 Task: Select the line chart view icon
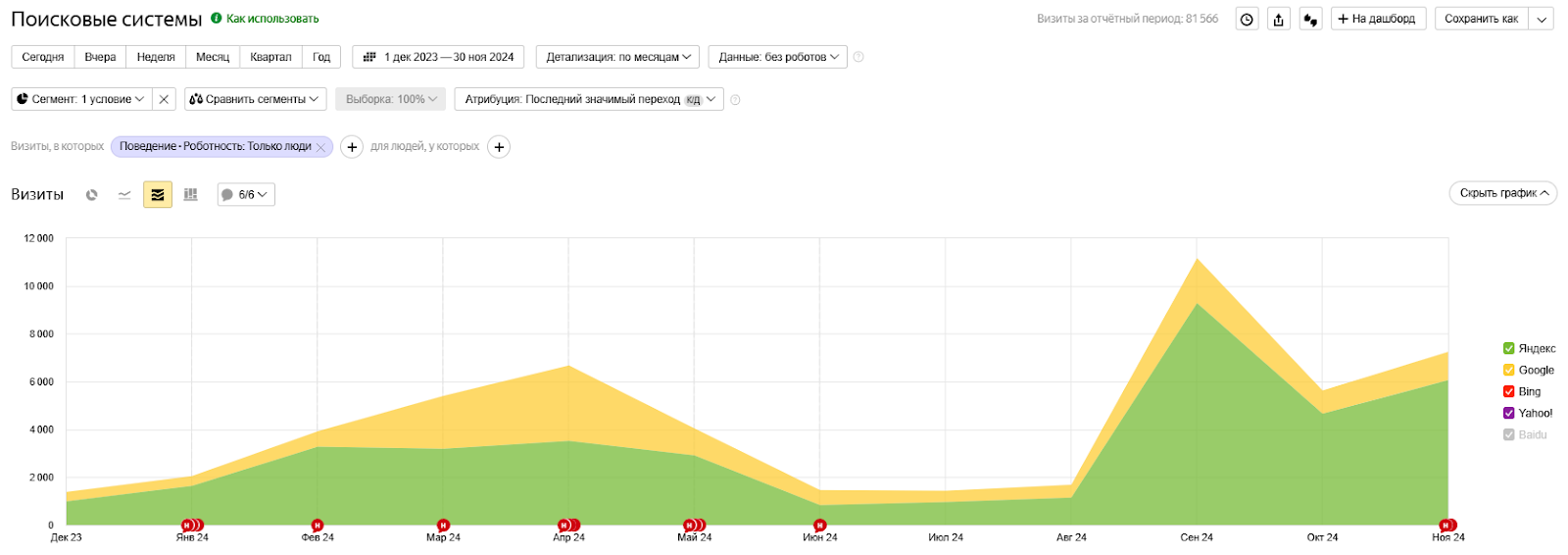(124, 195)
